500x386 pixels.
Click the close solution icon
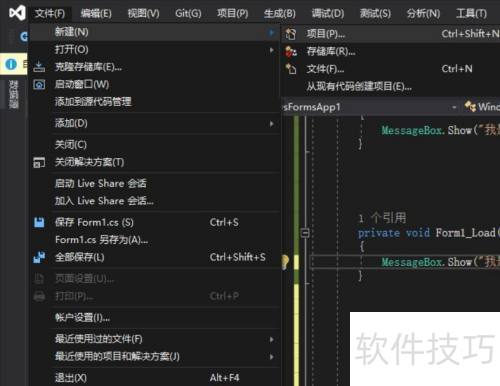coord(39,163)
